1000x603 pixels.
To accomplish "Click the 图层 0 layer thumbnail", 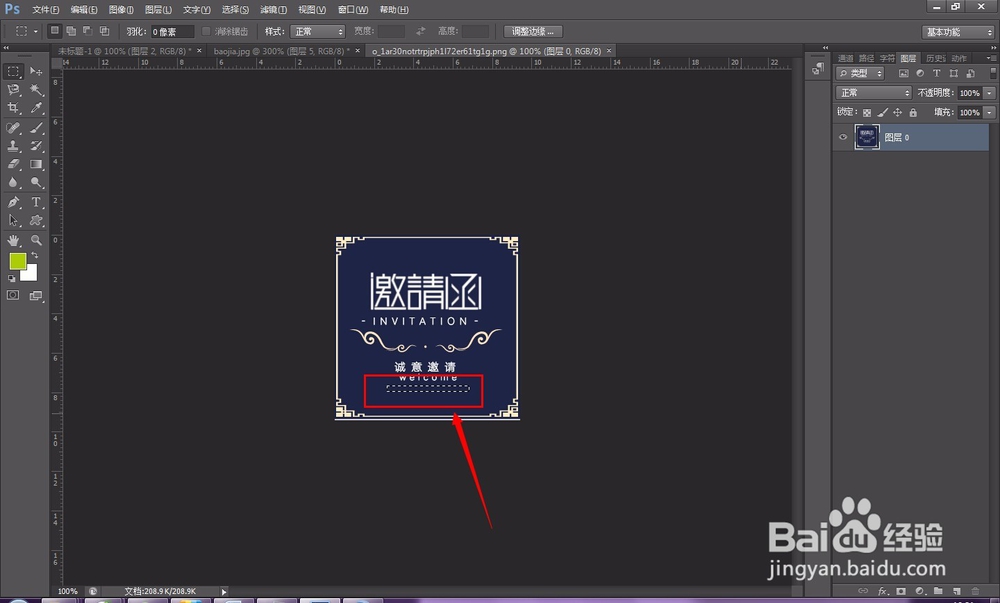I will click(866, 137).
